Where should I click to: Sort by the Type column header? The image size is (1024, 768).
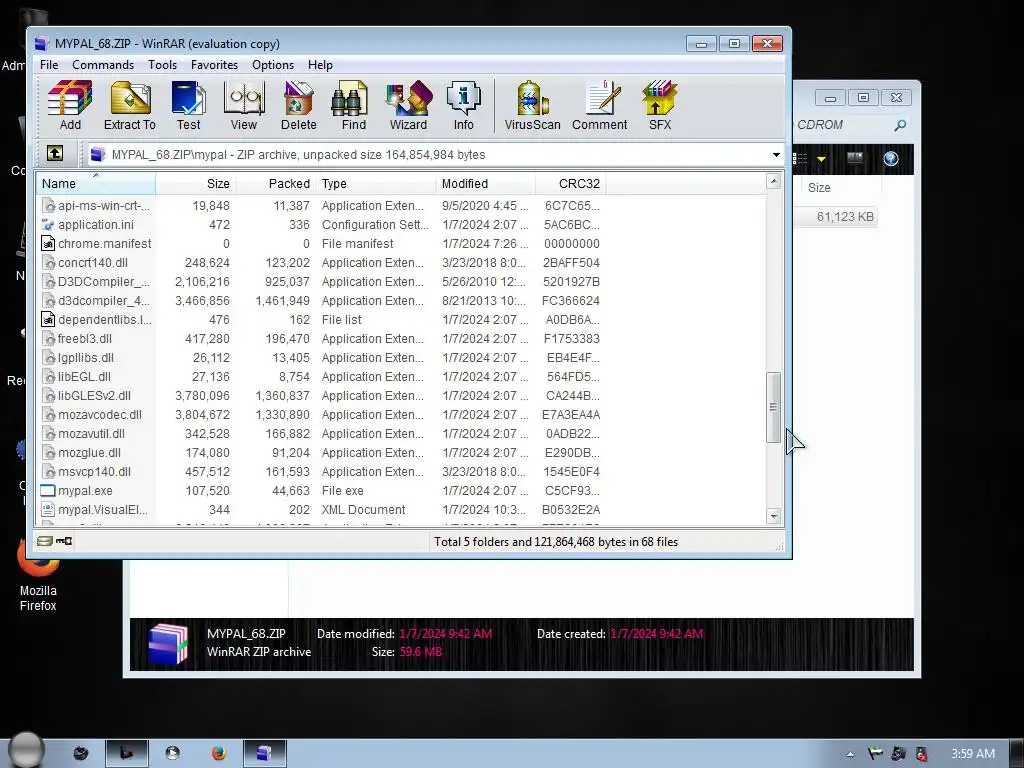click(376, 184)
